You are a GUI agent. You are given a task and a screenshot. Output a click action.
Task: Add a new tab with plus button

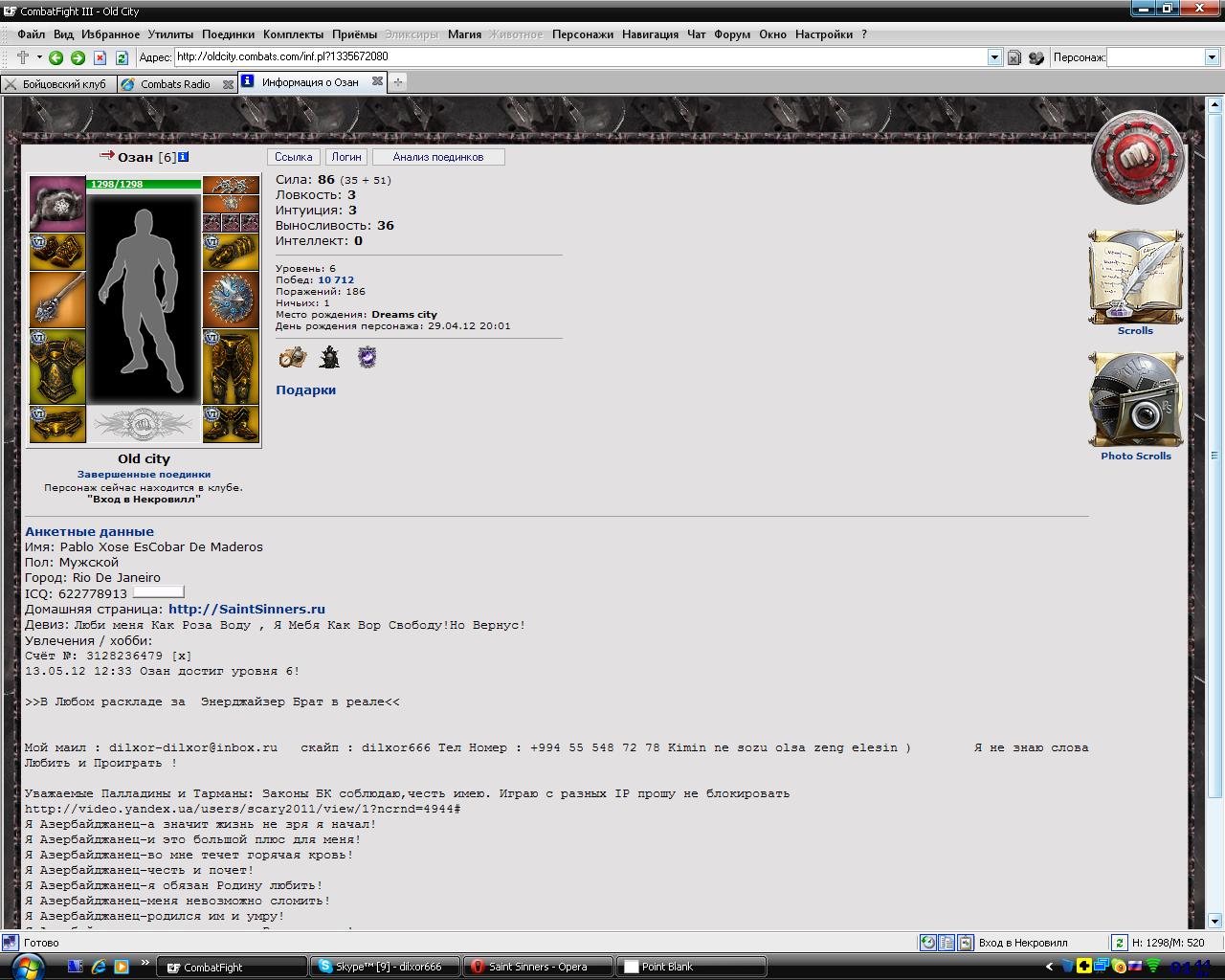click(x=398, y=82)
